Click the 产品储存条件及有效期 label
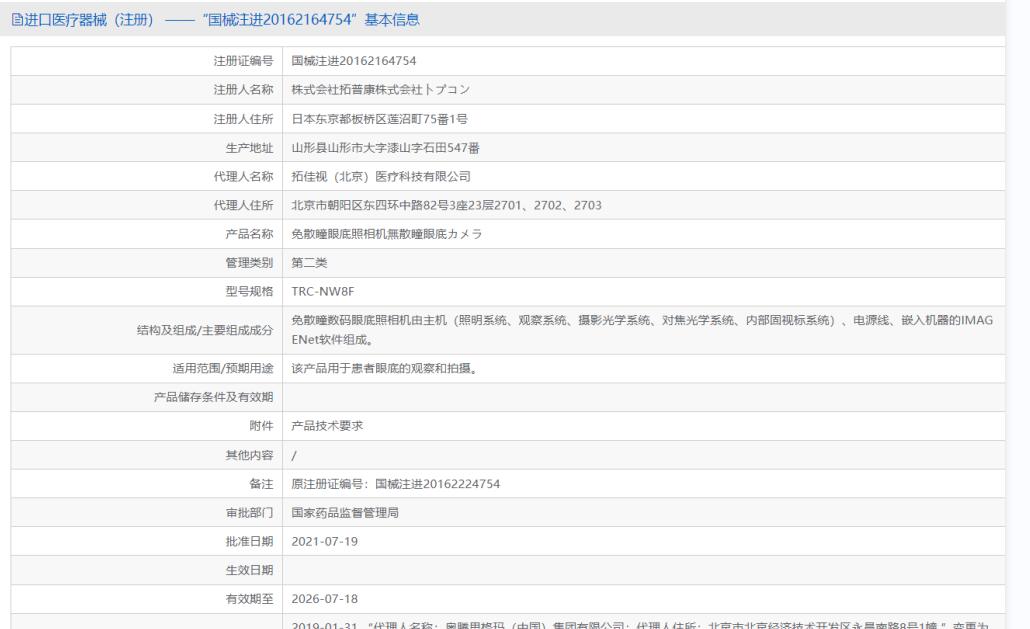This screenshot has height=629, width=1030. pos(213,397)
